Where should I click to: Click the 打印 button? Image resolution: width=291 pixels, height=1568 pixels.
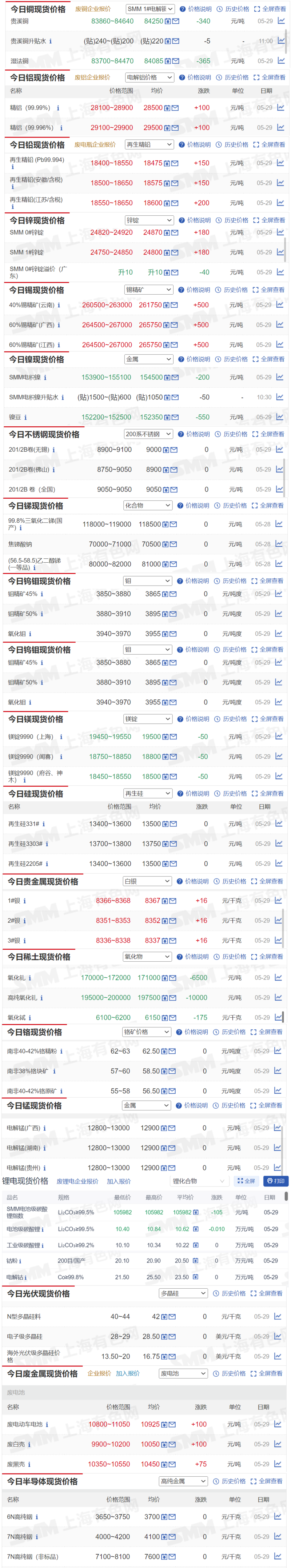click(276, 1181)
